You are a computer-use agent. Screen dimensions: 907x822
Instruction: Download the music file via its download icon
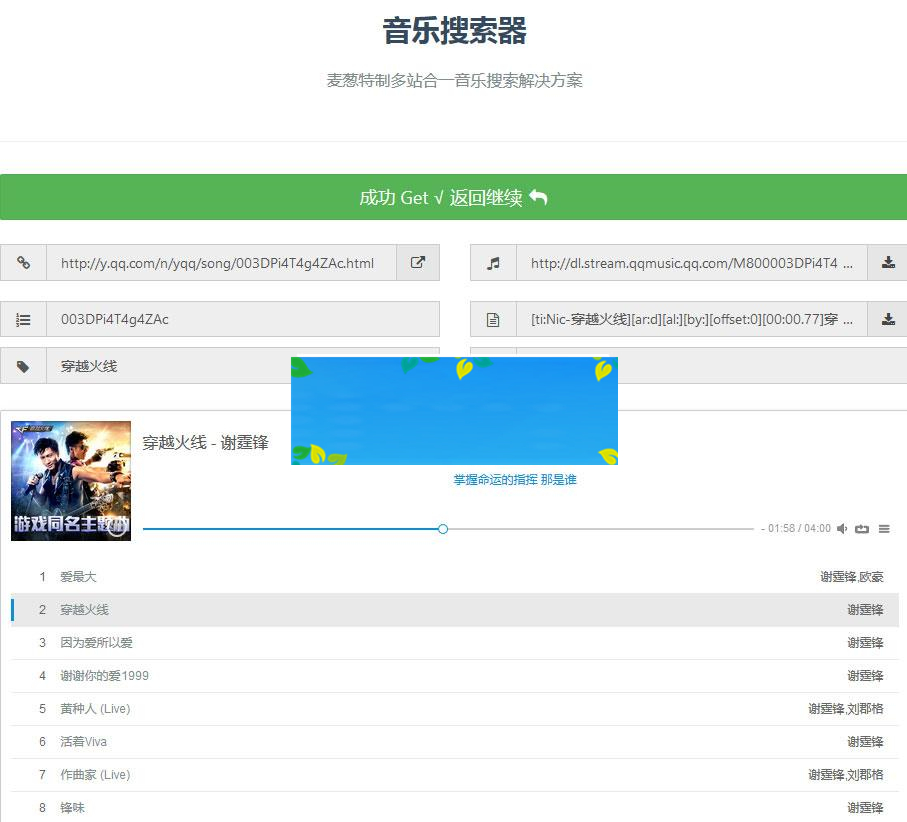889,262
